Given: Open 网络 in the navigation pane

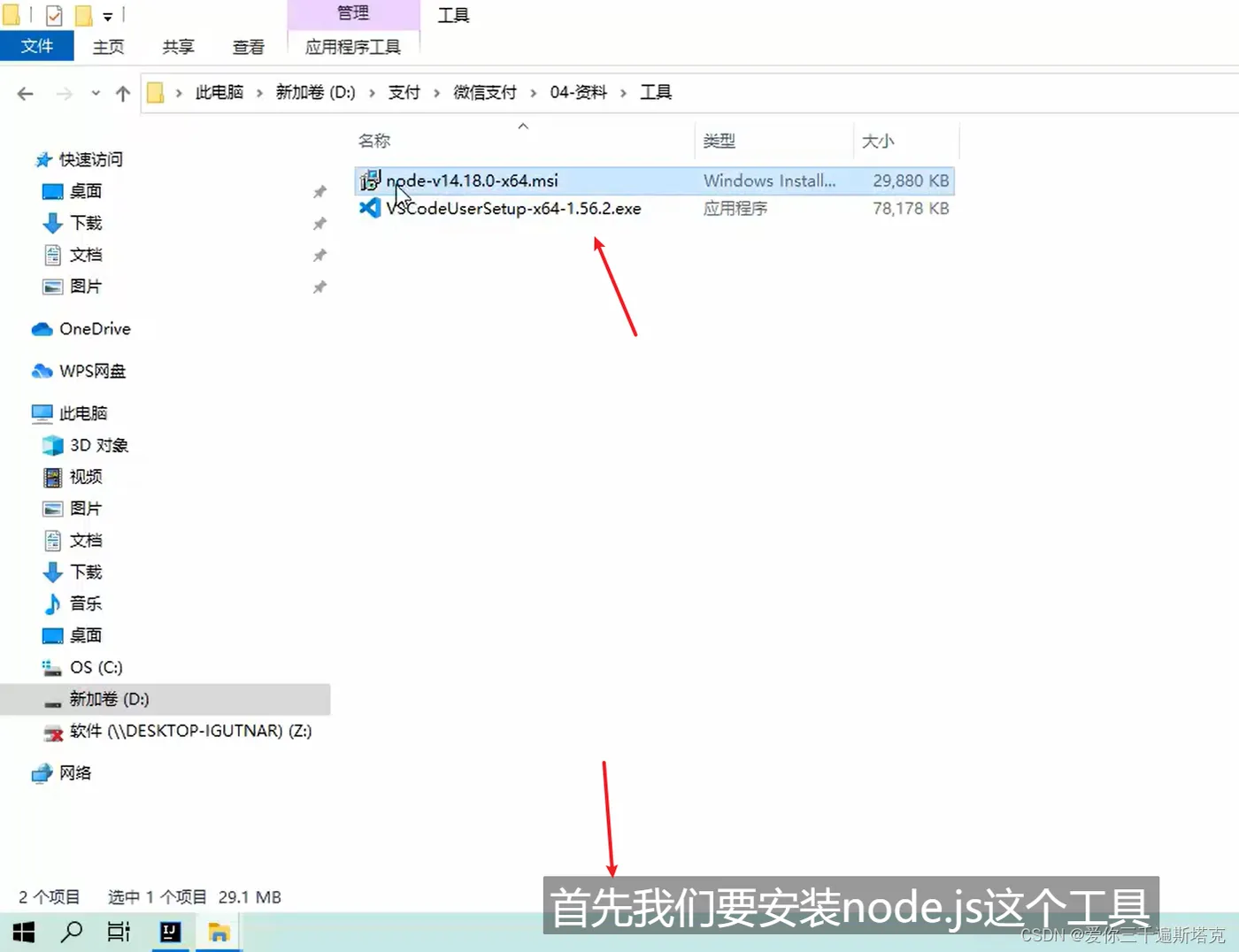Looking at the screenshot, I should [x=74, y=773].
